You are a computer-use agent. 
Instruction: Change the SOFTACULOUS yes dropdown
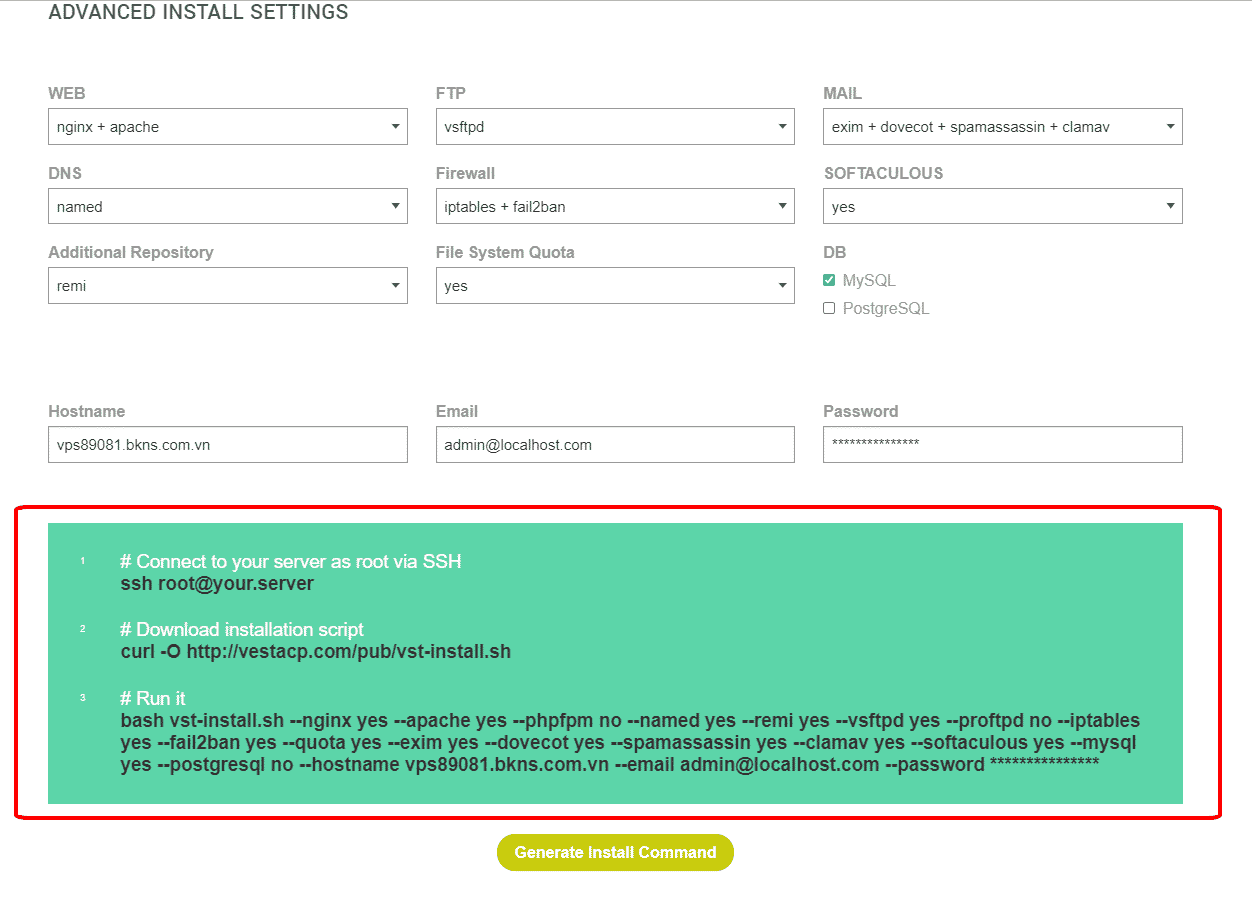[1002, 207]
